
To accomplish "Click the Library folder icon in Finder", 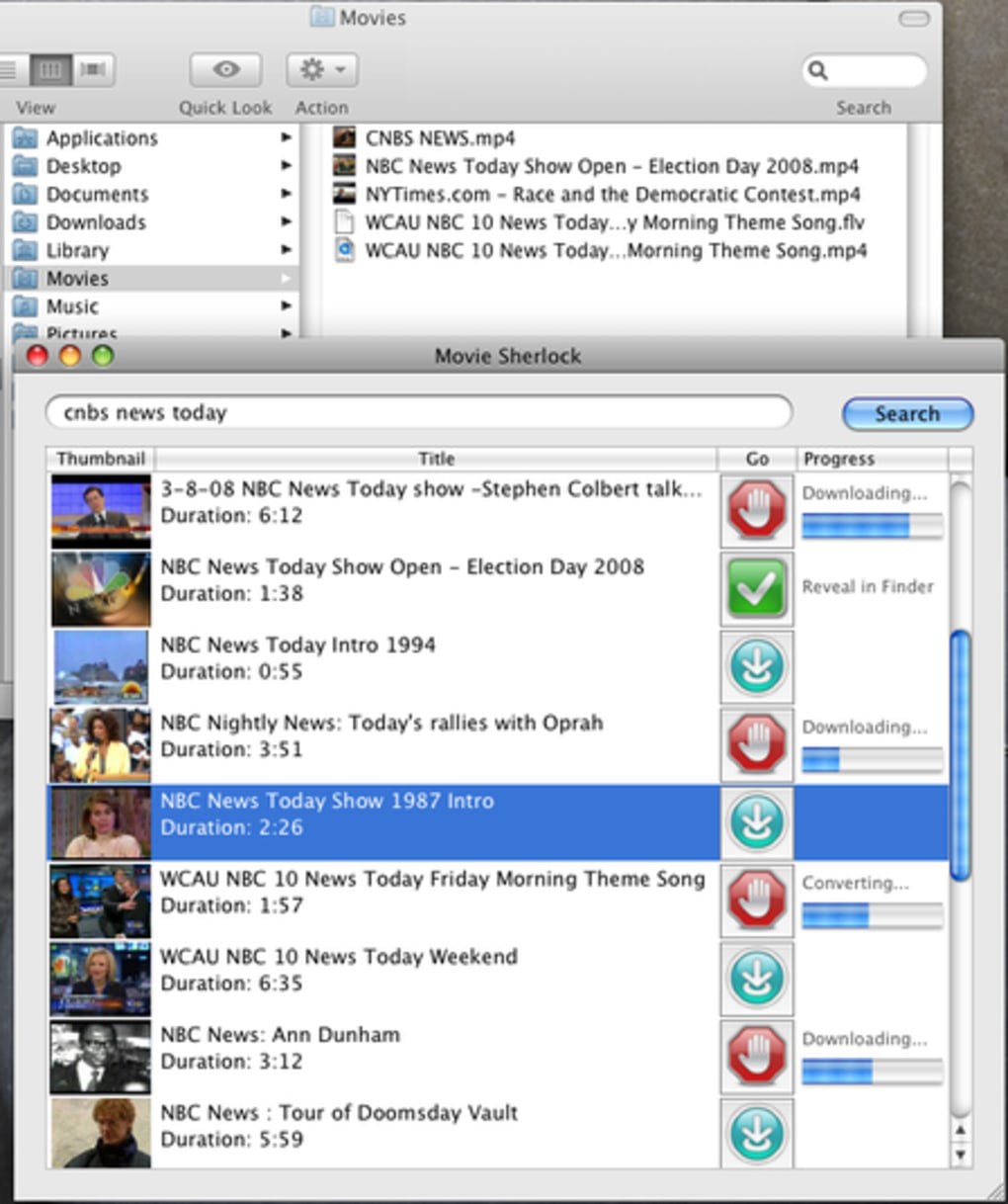I will pos(25,251).
